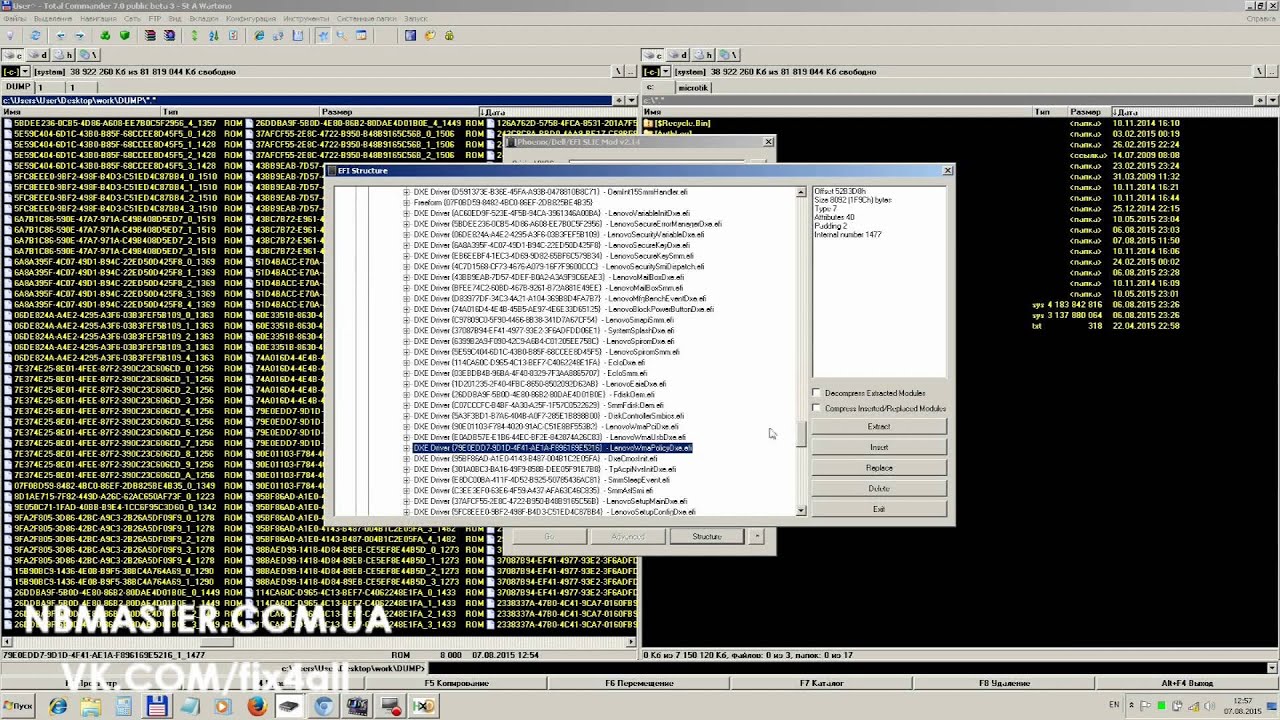Screen dimensions: 1280x720
Task: Click the Start (Пуск) button
Action: (x=19, y=706)
